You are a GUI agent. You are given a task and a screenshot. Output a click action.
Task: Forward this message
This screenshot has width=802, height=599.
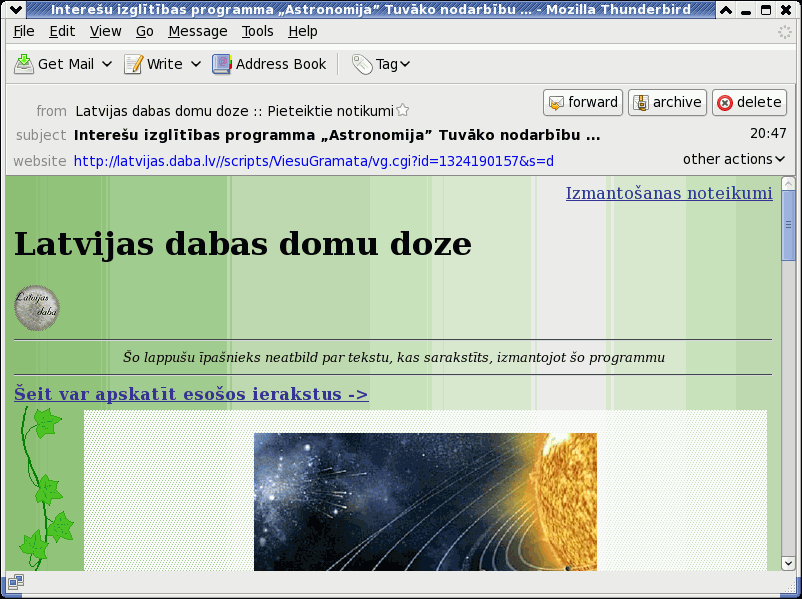coord(583,102)
